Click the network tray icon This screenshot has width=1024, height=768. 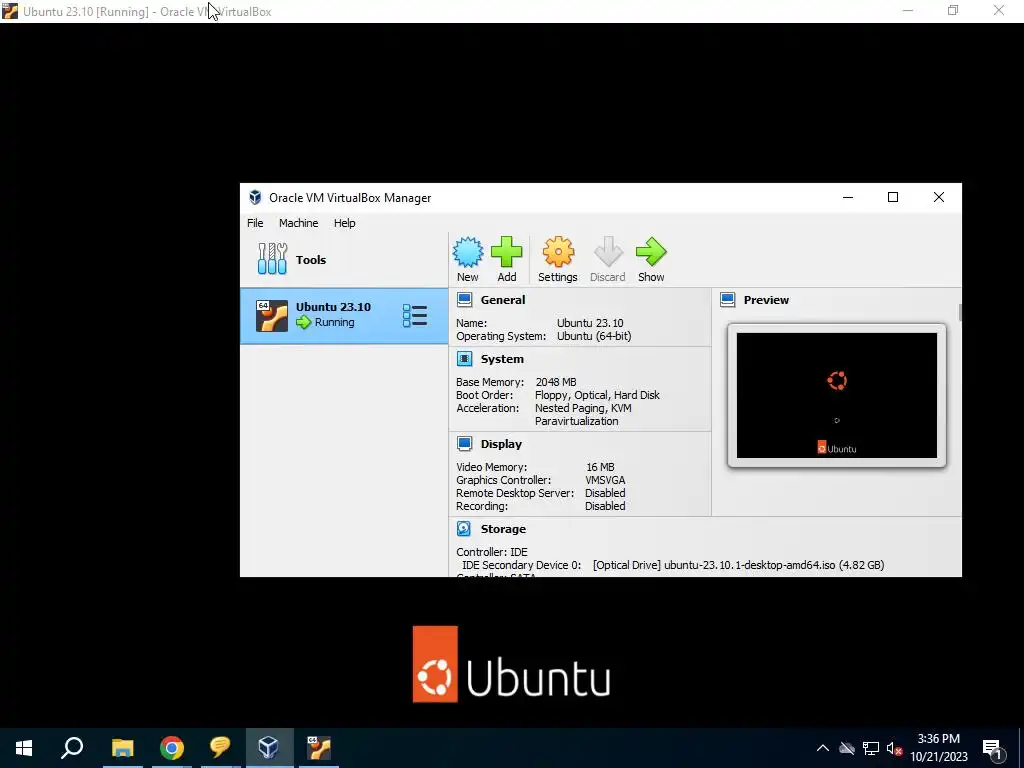871,748
